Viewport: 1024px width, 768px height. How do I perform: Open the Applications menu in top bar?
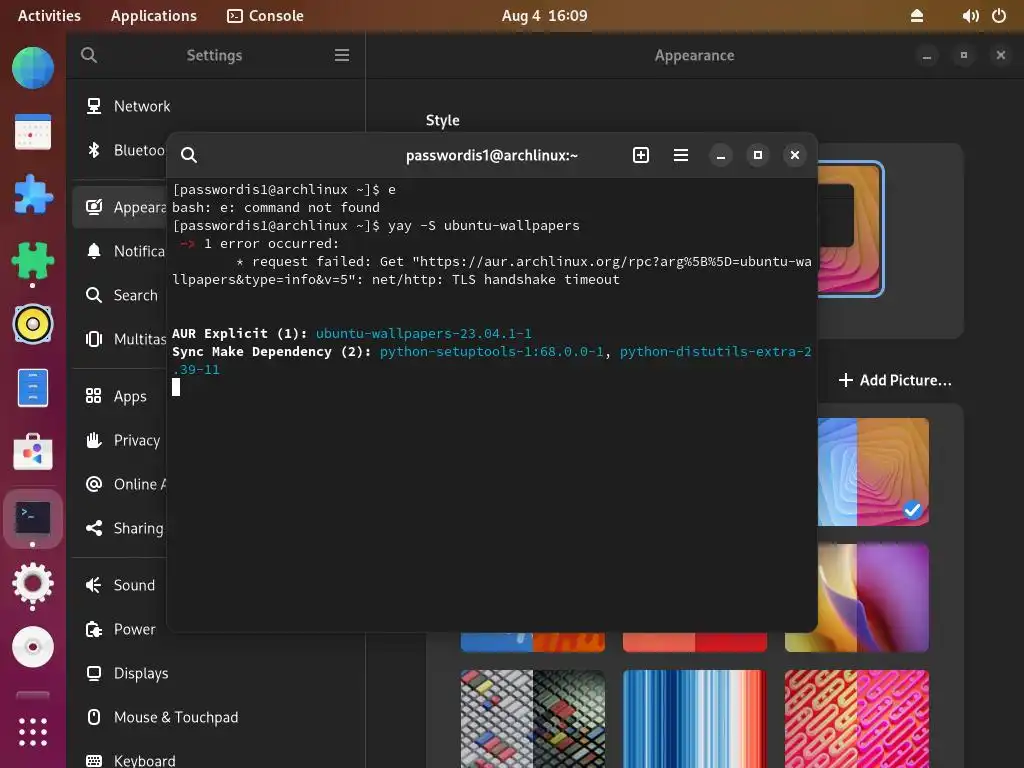tap(153, 16)
